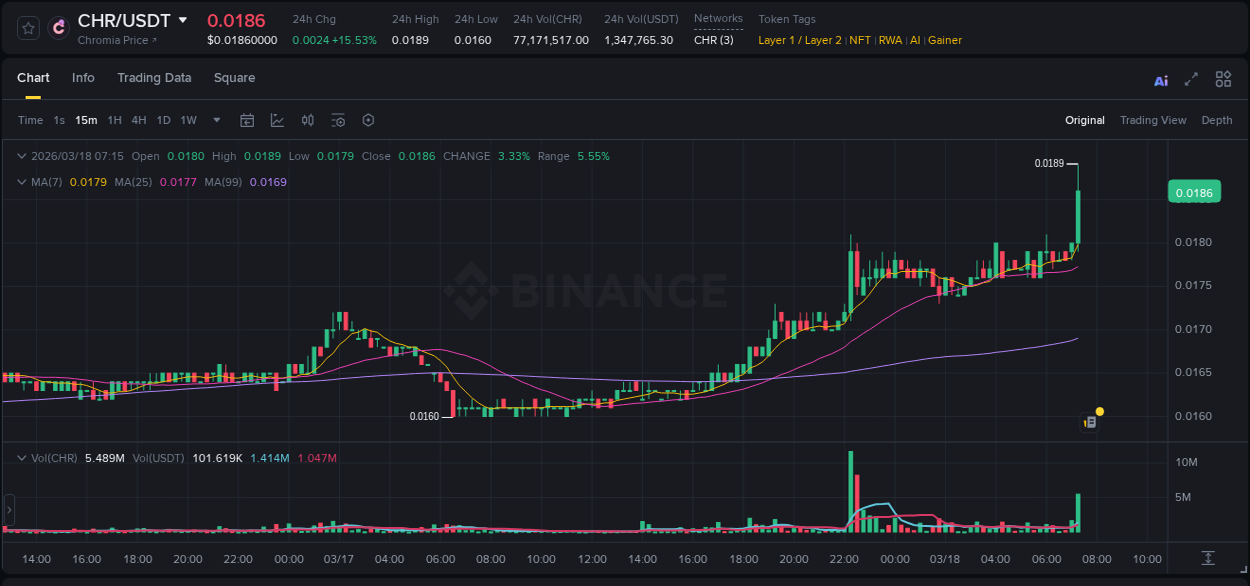Viewport: 1250px width, 586px height.
Task: Open the widgets grid icon top right
Action: tap(1223, 79)
